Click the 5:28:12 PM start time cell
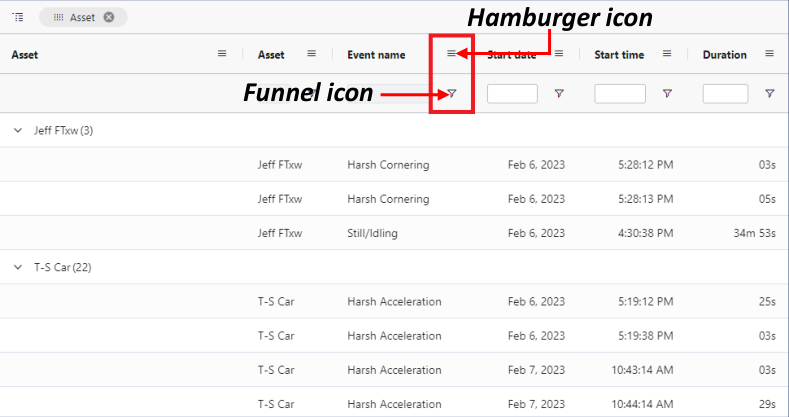 point(646,165)
